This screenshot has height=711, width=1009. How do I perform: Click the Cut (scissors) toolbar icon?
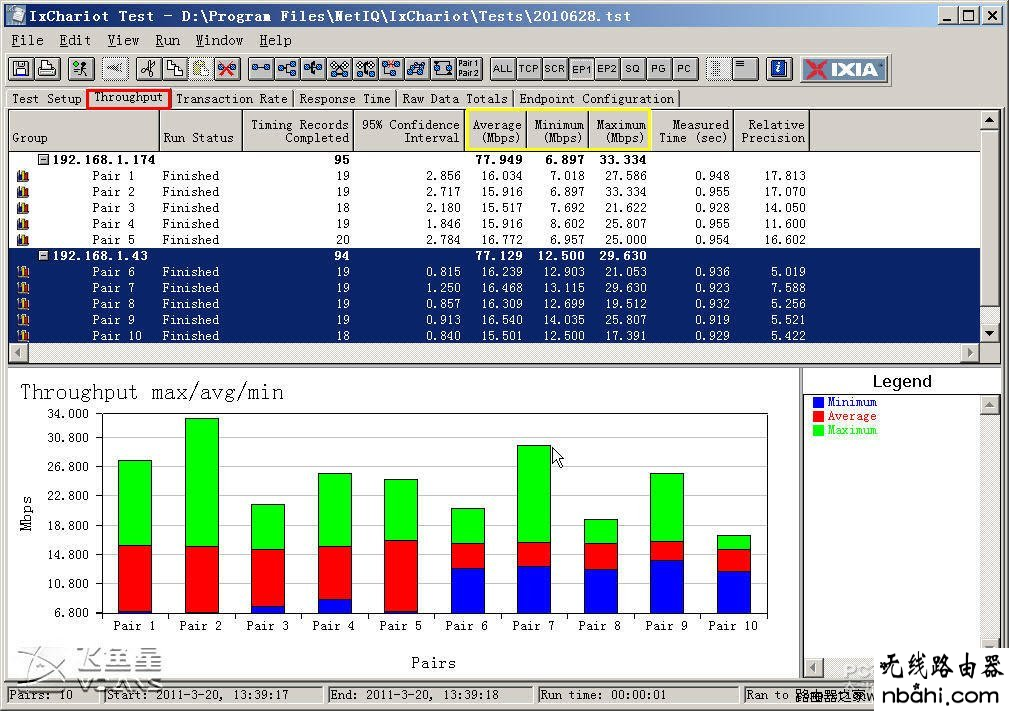click(x=149, y=68)
